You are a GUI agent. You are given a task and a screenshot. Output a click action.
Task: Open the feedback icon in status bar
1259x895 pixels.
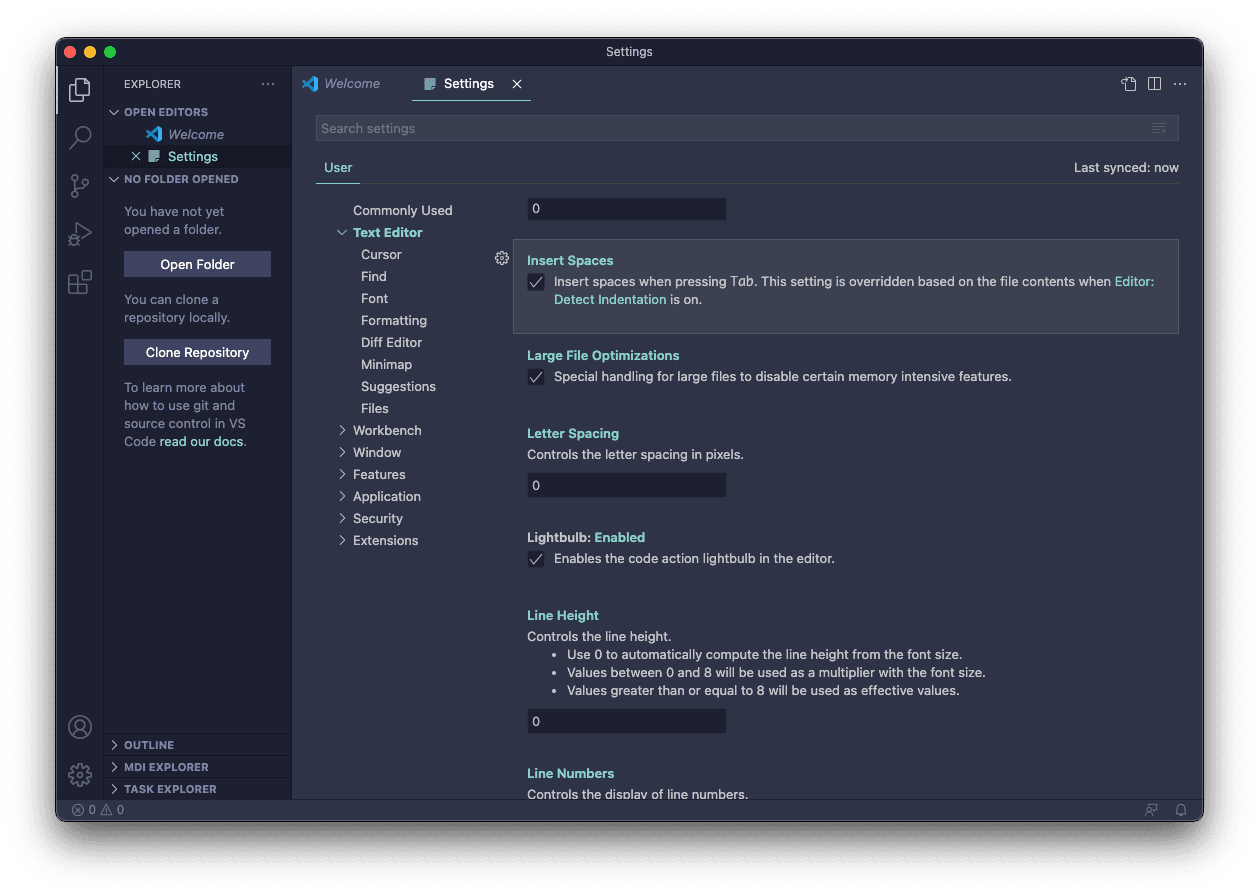pos(1152,810)
